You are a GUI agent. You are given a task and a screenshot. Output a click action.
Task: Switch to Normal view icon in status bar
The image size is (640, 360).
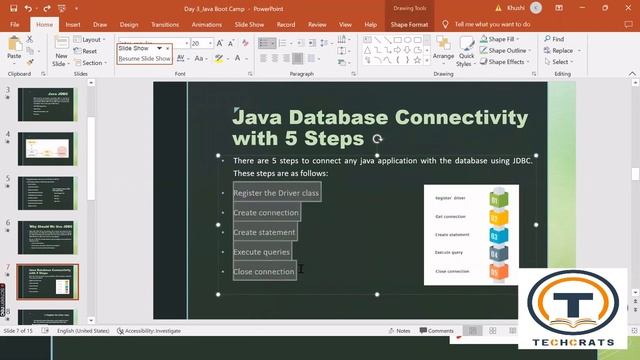pyautogui.click(x=473, y=331)
